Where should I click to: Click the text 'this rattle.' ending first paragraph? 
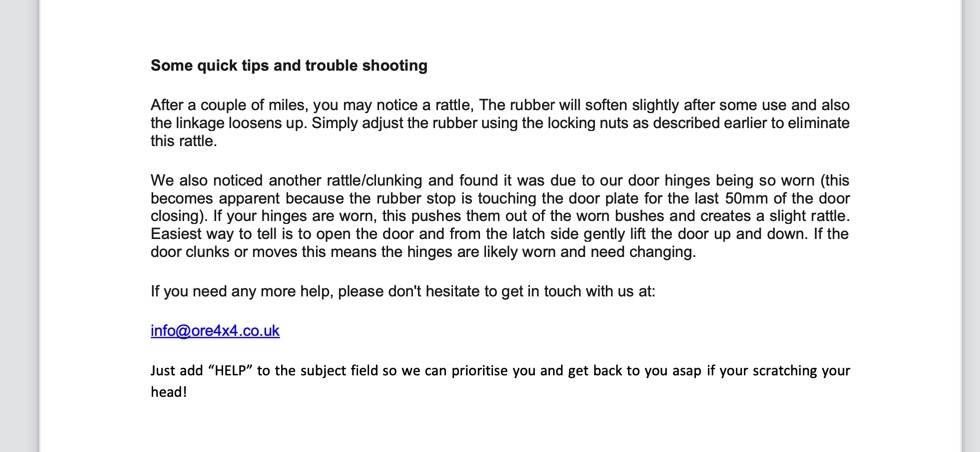tap(184, 141)
